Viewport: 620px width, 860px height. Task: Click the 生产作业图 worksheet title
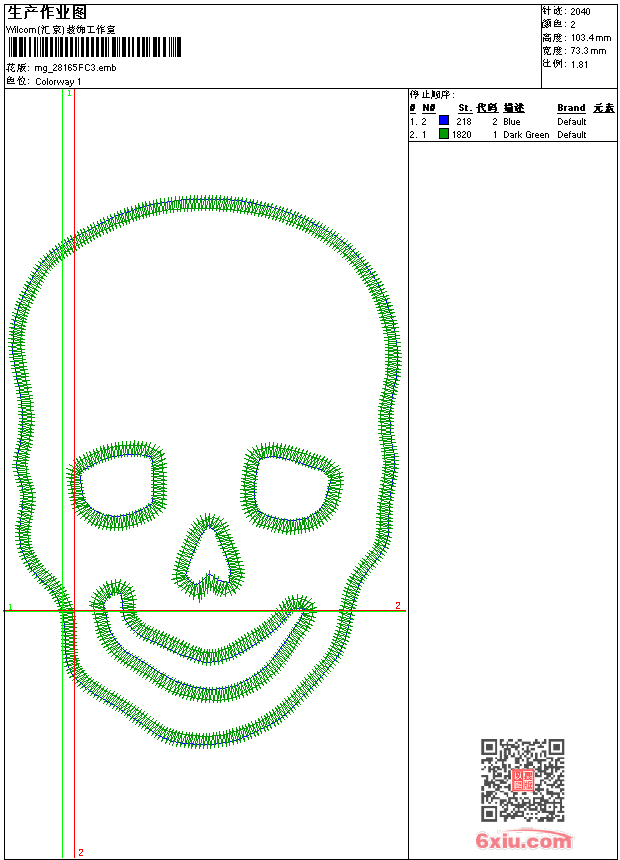pyautogui.click(x=47, y=12)
